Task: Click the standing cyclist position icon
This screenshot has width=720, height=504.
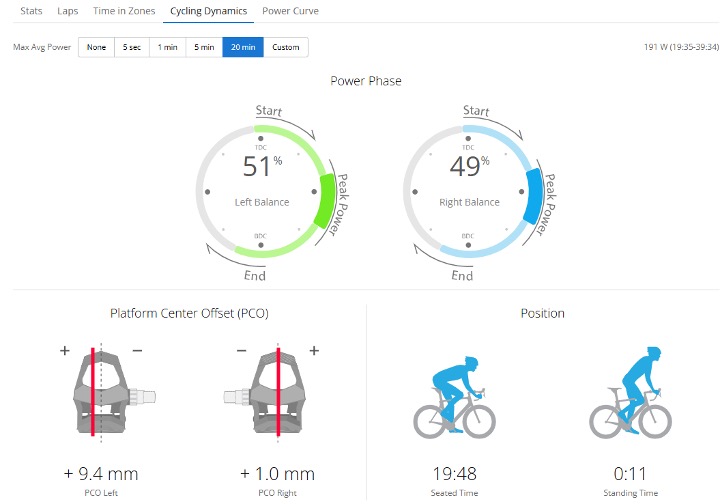Action: [x=629, y=391]
